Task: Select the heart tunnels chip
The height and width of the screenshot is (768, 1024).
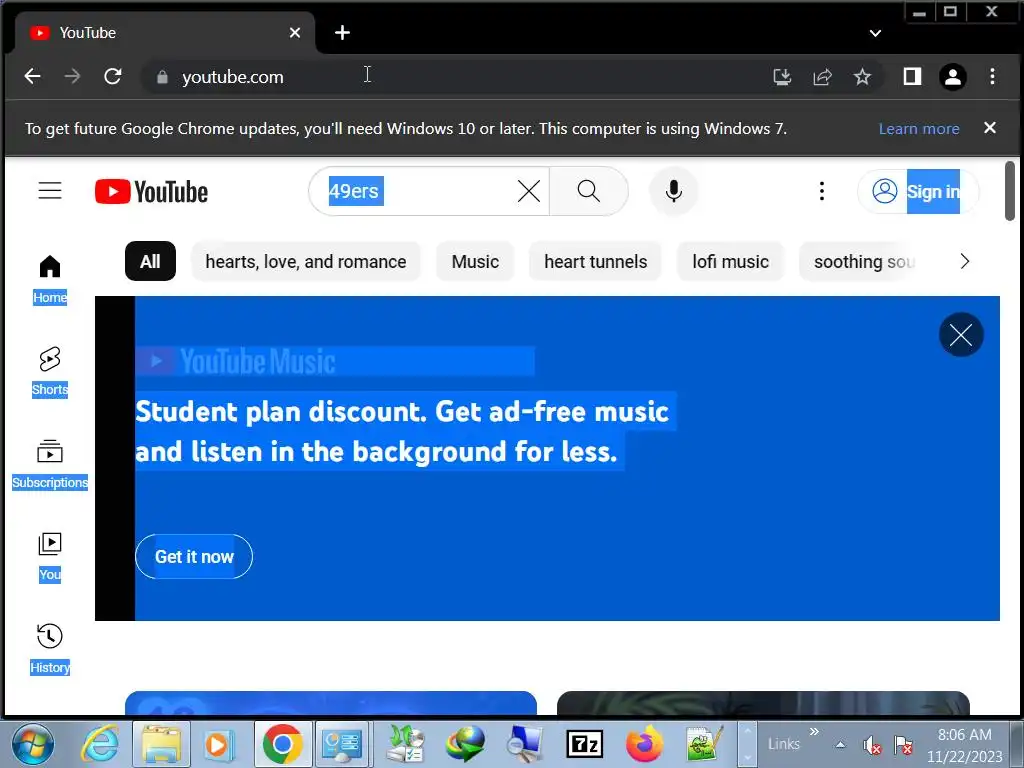Action: coord(596,261)
